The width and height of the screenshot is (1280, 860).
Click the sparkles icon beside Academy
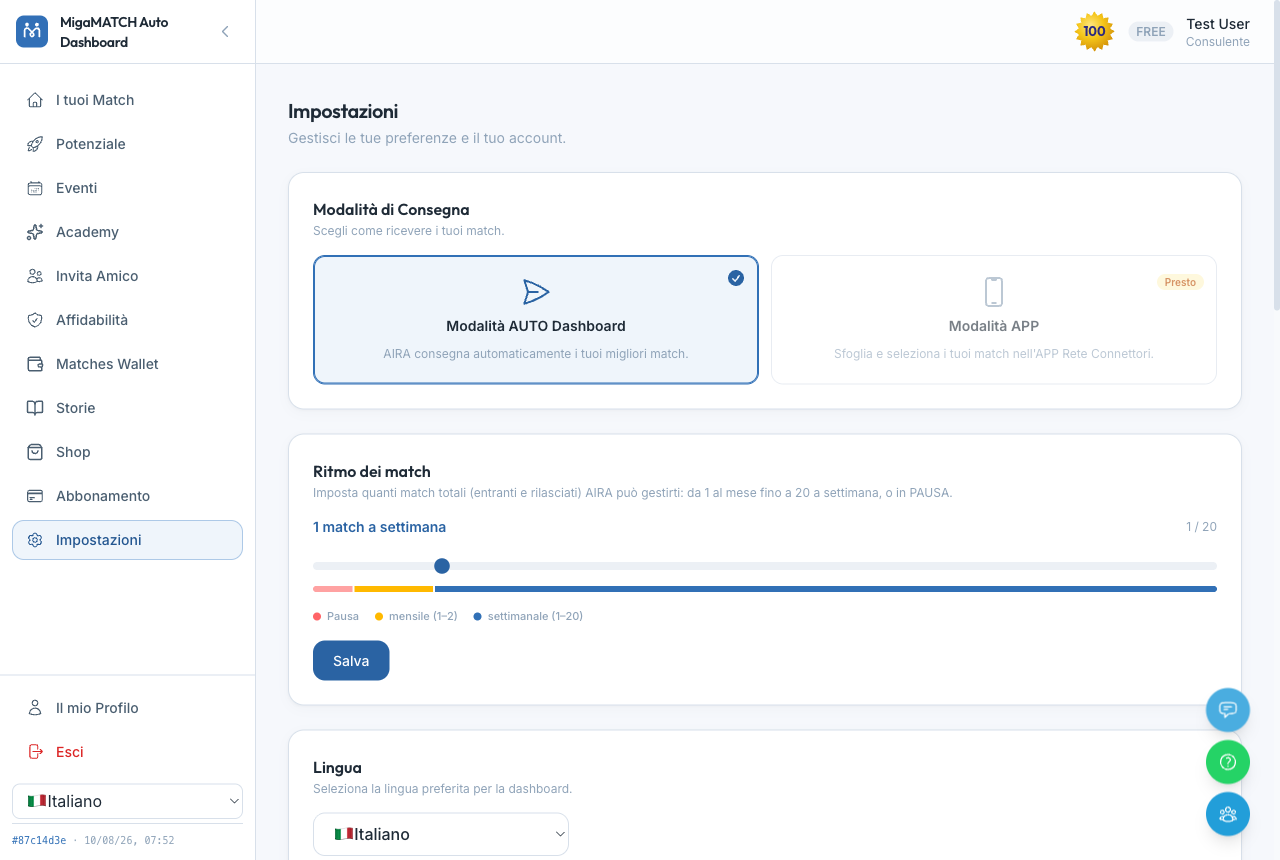[35, 232]
